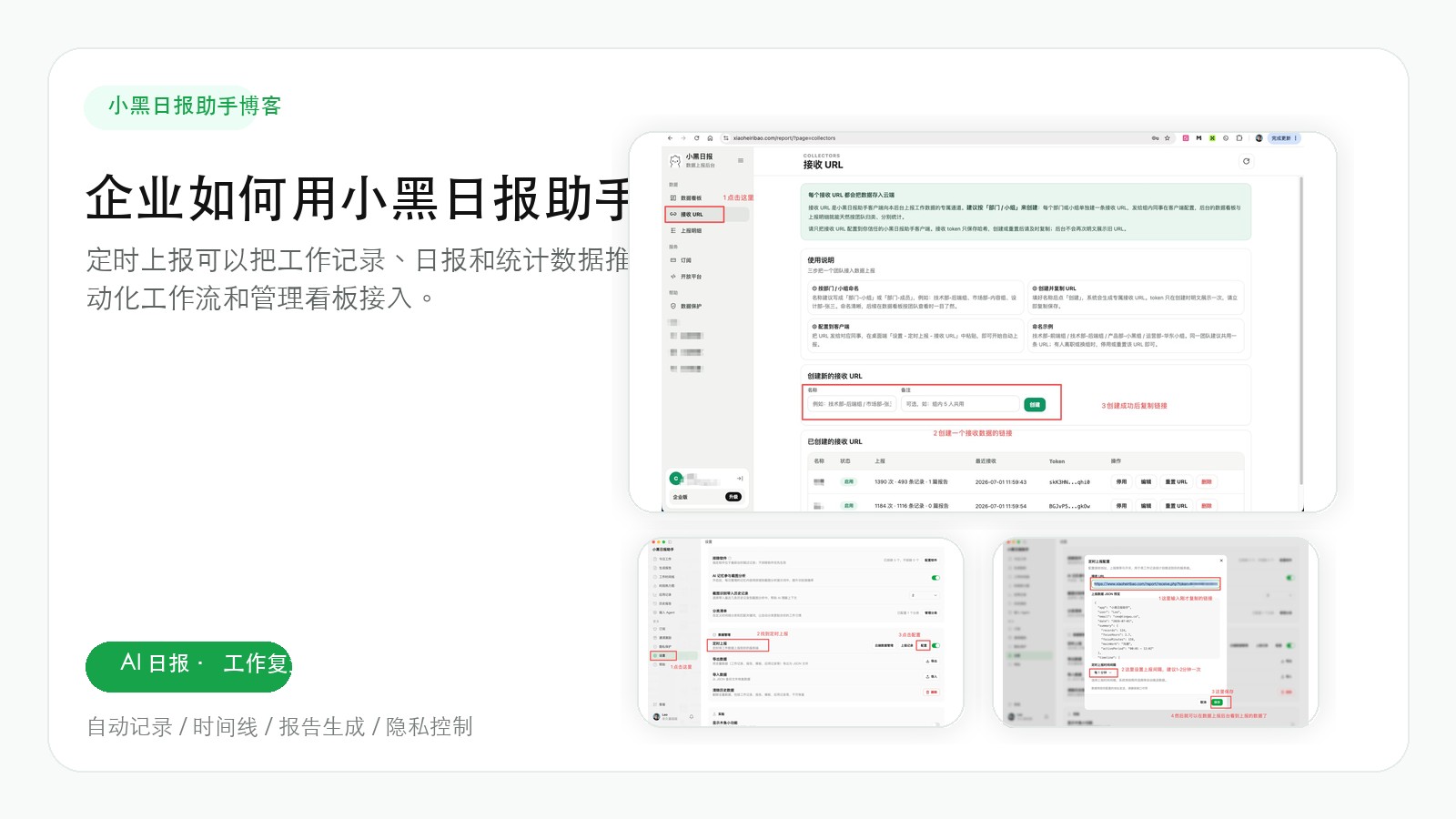Select 接收 URL sidebar item
1456x819 pixels.
click(707, 214)
